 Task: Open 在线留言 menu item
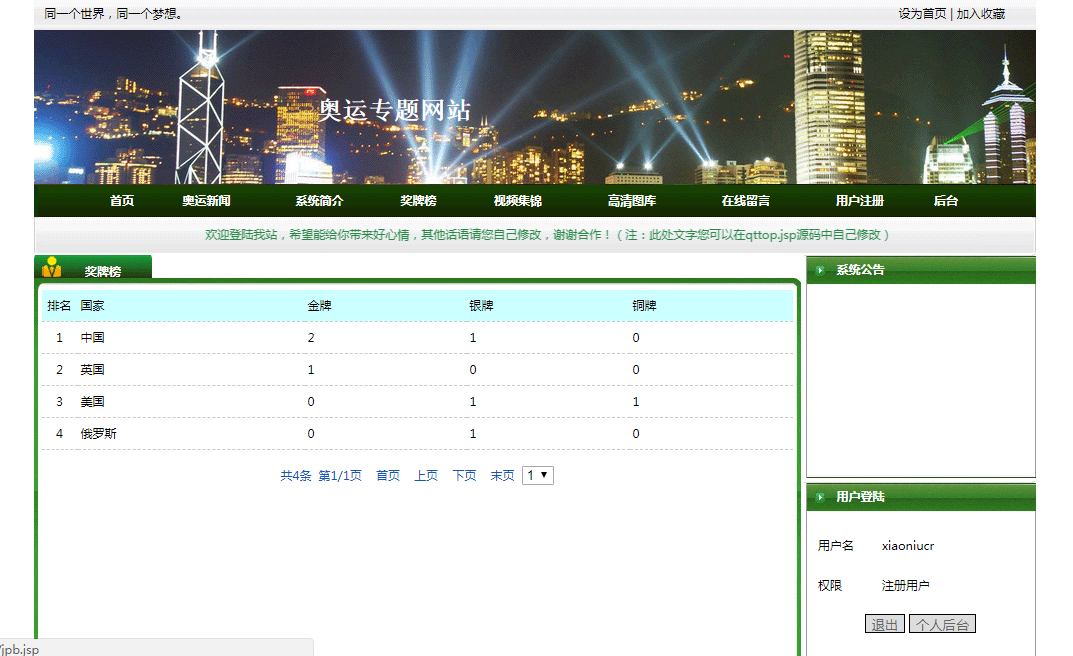point(745,200)
